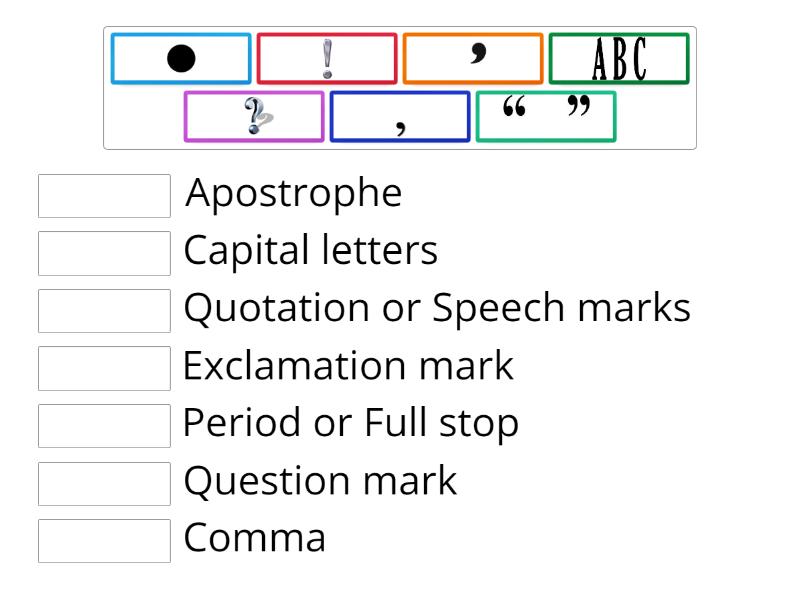Click the answer box beside Question mark
The height and width of the screenshot is (600, 800).
click(x=104, y=483)
